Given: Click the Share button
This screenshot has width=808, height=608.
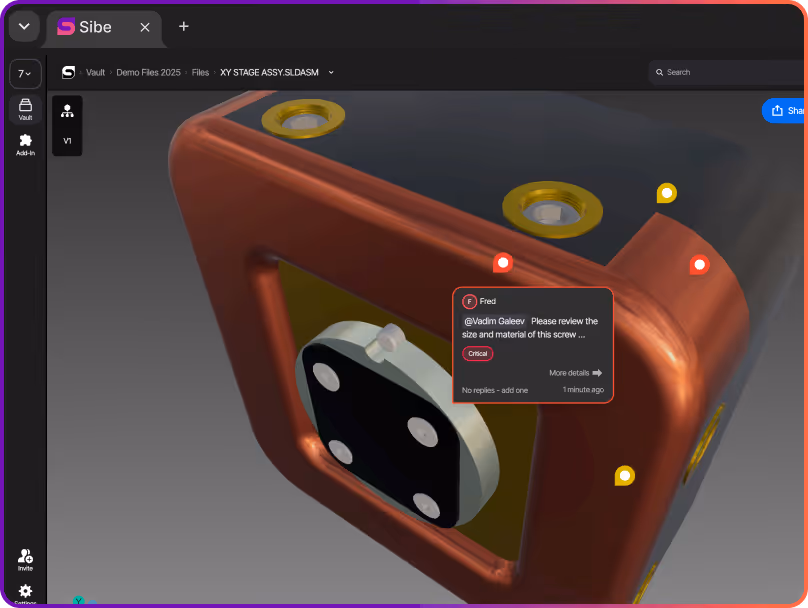Looking at the screenshot, I should click(784, 110).
